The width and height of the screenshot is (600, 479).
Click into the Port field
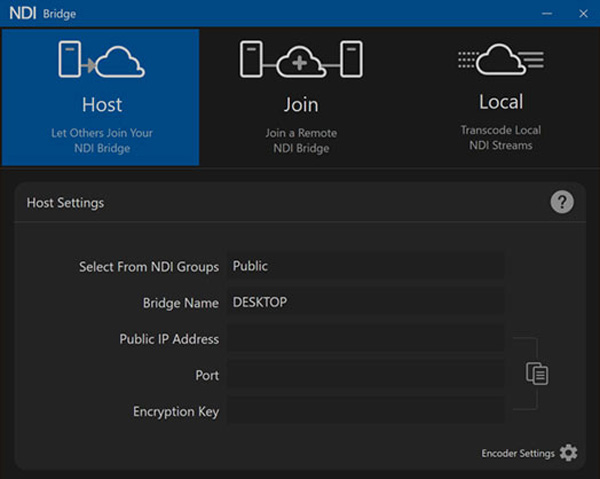point(365,375)
